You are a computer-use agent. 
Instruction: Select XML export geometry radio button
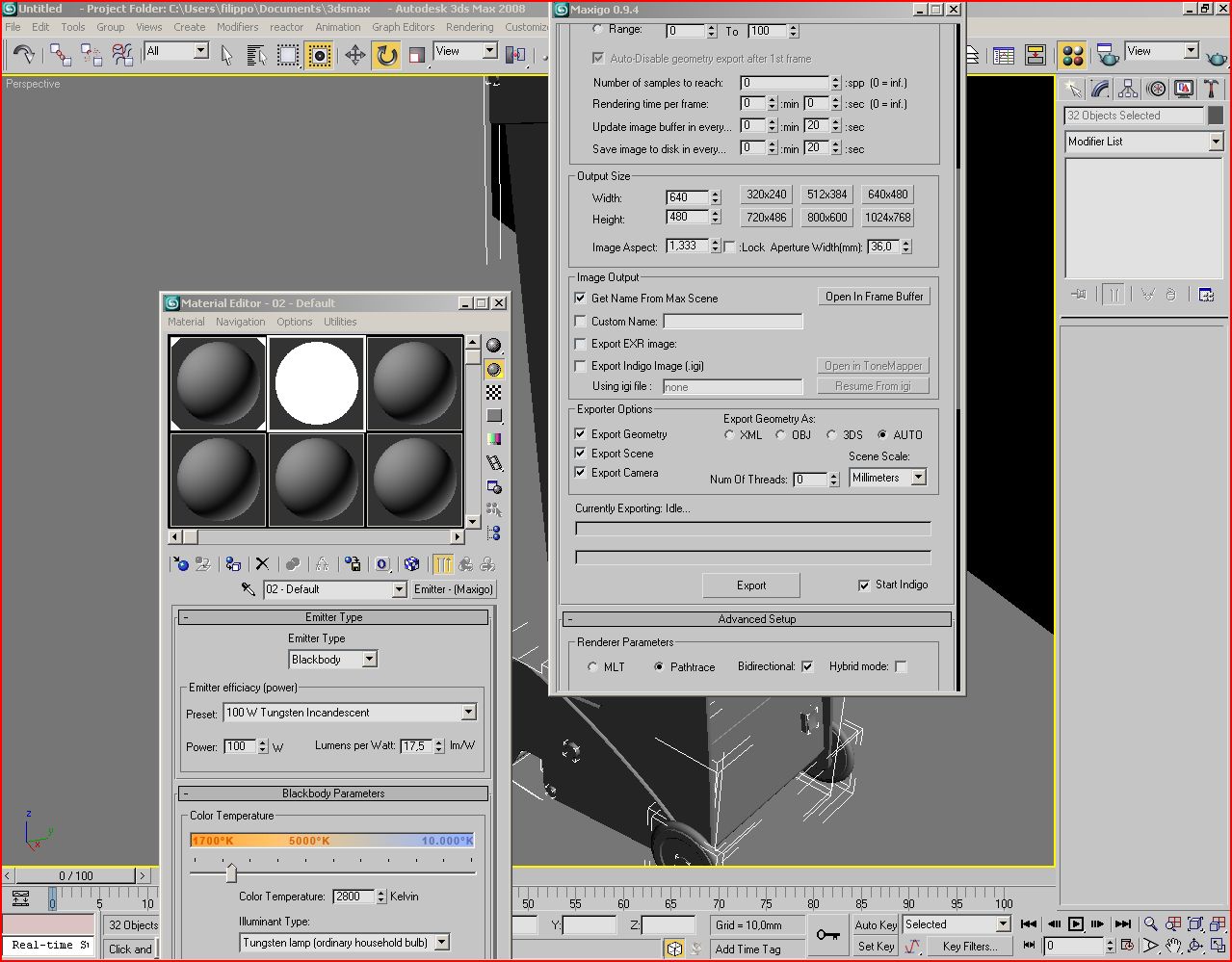click(x=730, y=435)
